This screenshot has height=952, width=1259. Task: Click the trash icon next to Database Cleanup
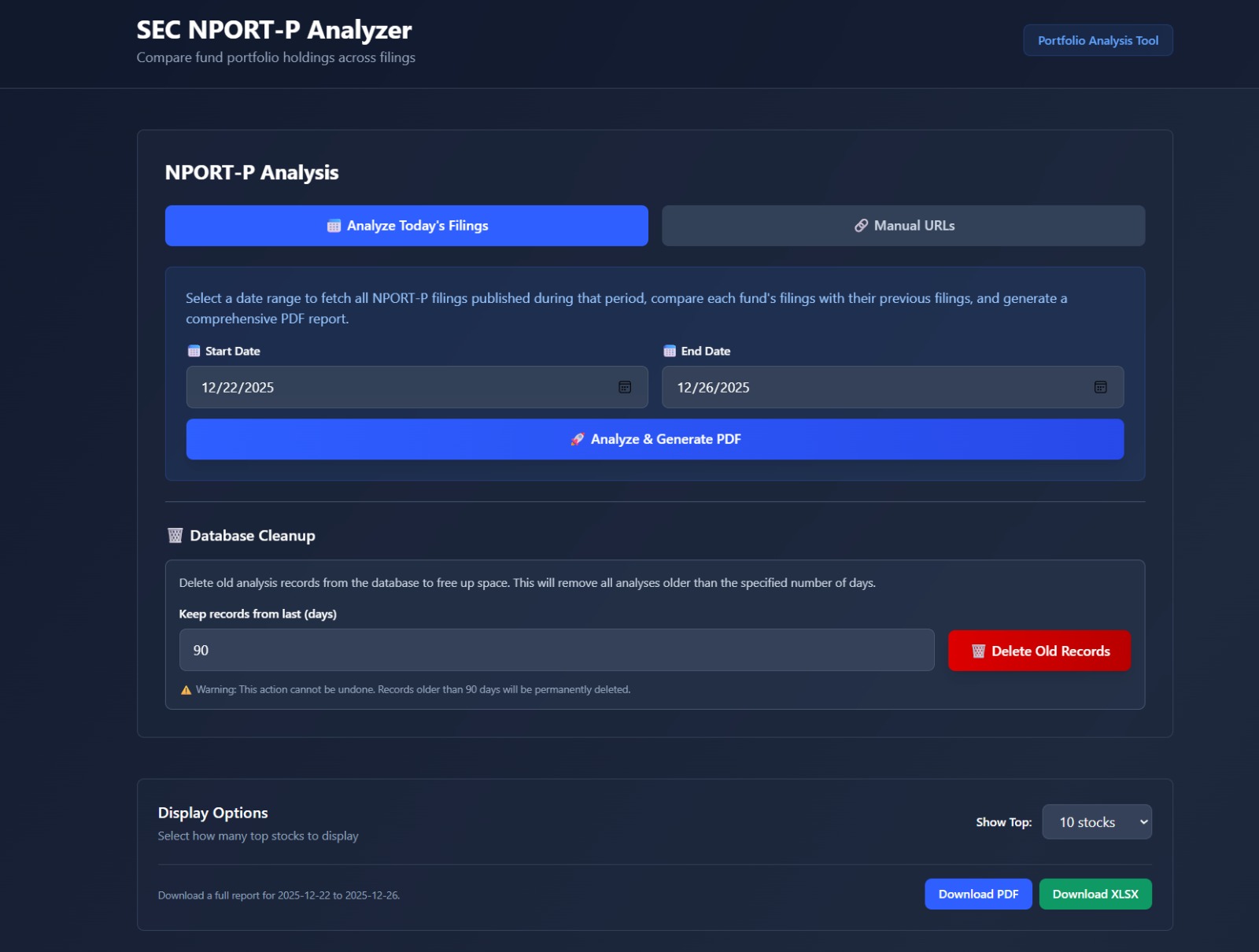pyautogui.click(x=173, y=536)
